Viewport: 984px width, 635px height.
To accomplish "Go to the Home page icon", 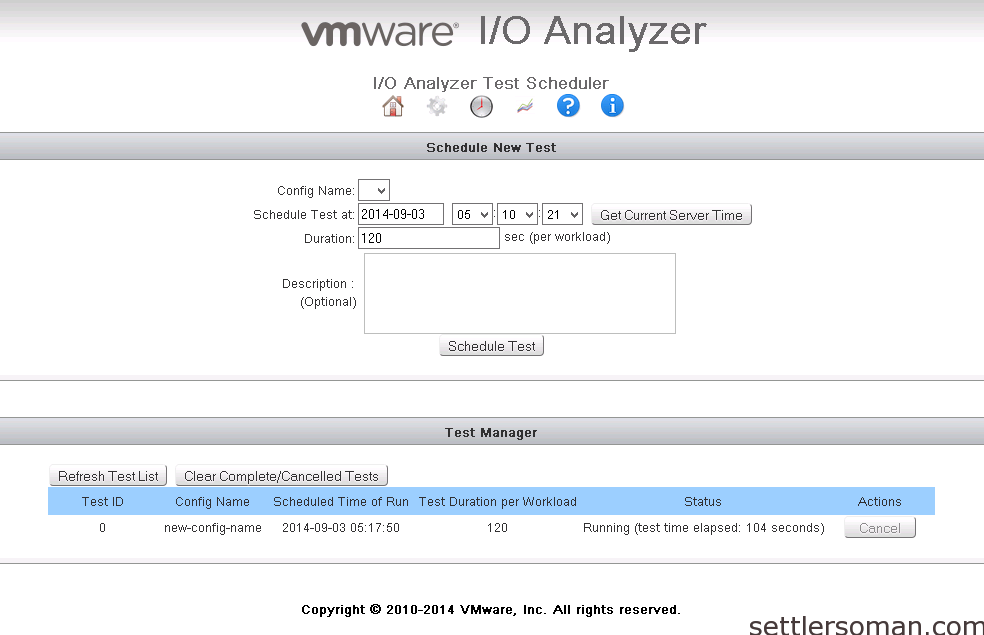I will coord(393,106).
